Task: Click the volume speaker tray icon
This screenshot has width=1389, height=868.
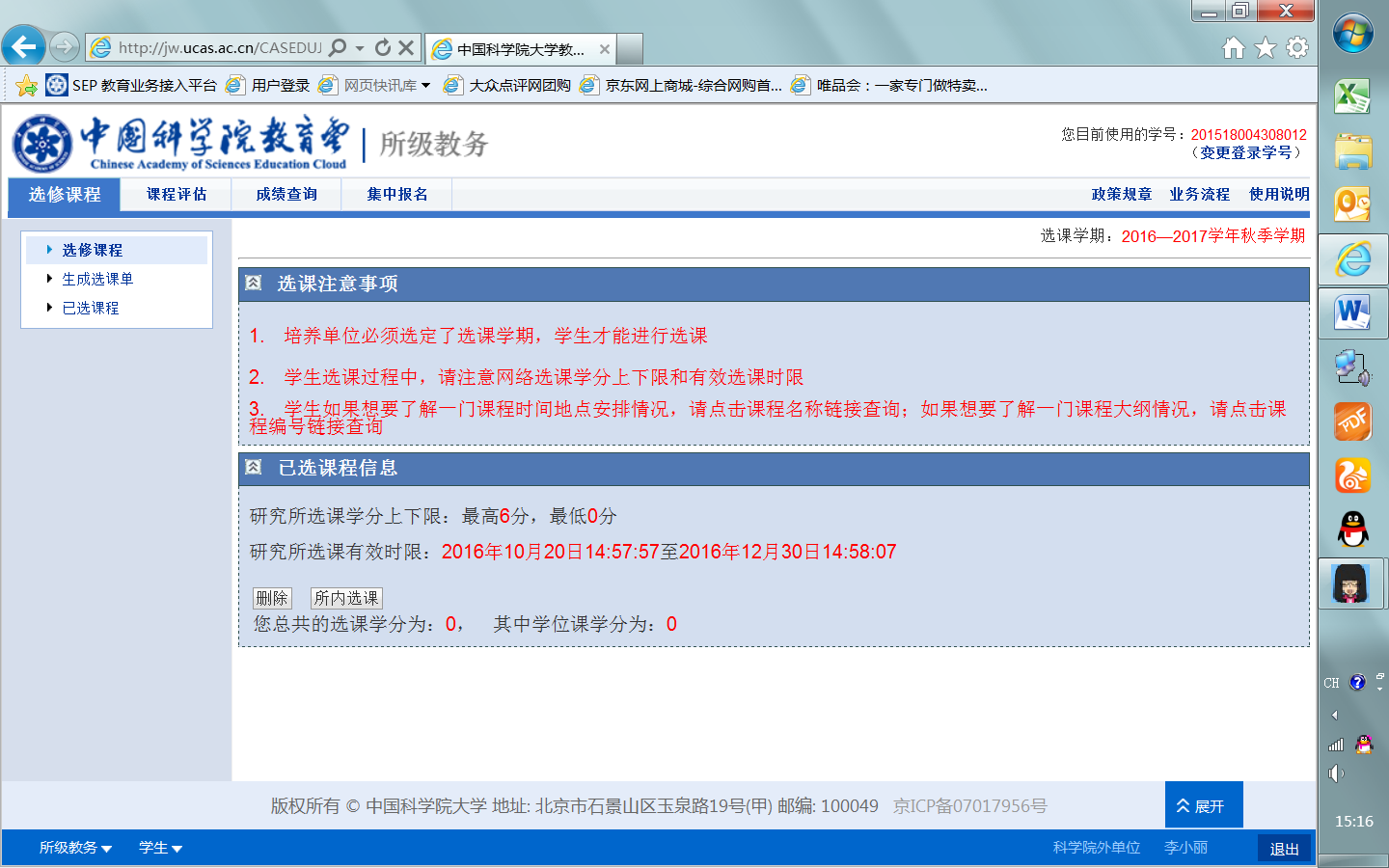Action: 1336,773
